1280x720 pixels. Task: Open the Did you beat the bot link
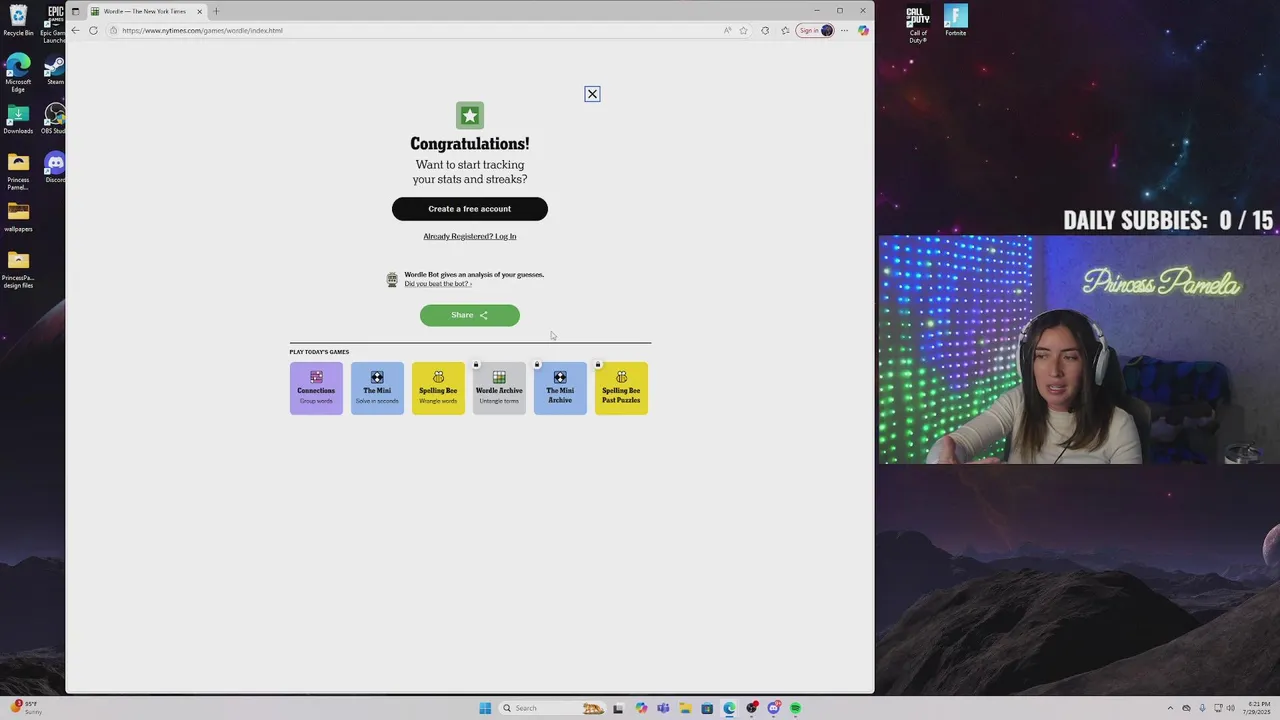437,284
